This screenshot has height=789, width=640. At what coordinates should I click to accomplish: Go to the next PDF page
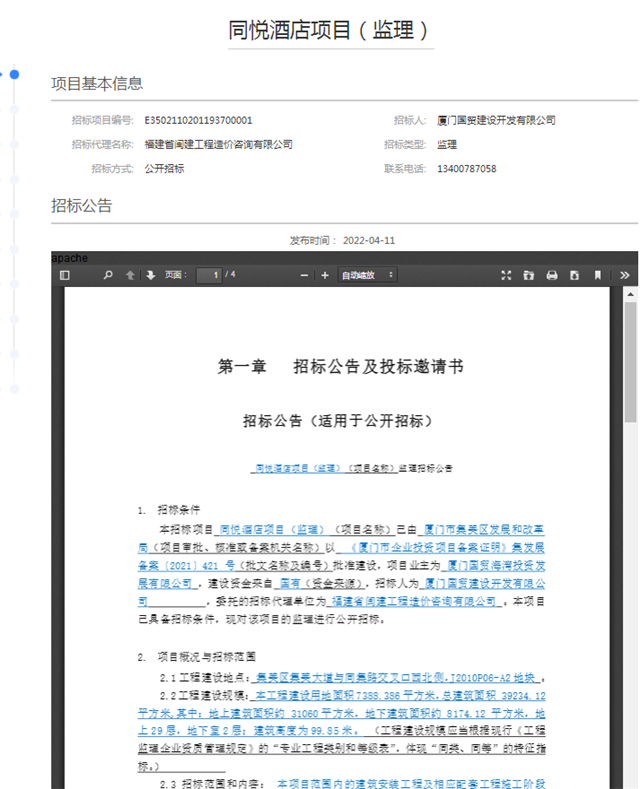(x=150, y=275)
